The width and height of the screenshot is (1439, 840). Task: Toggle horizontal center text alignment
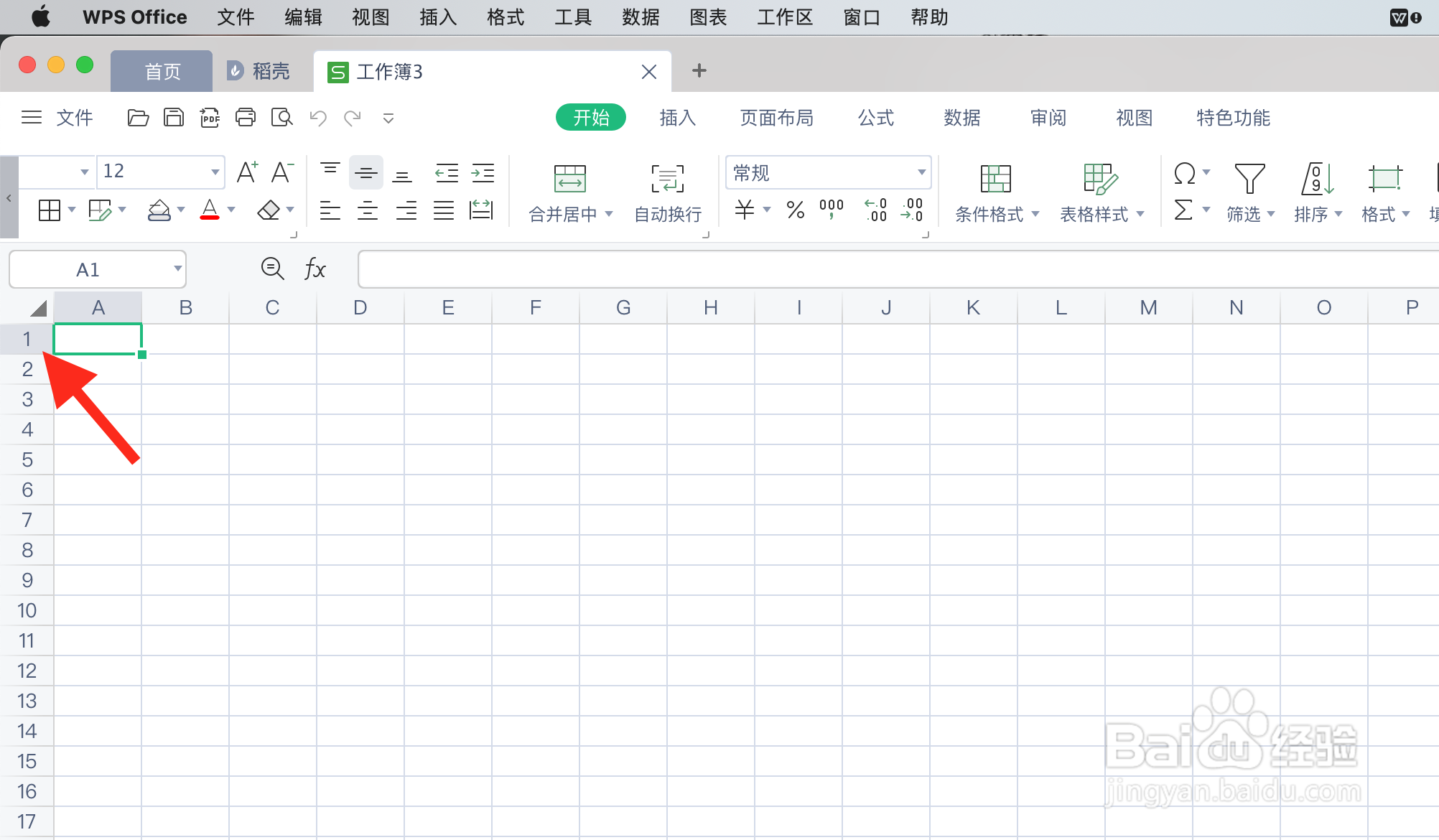coord(368,210)
